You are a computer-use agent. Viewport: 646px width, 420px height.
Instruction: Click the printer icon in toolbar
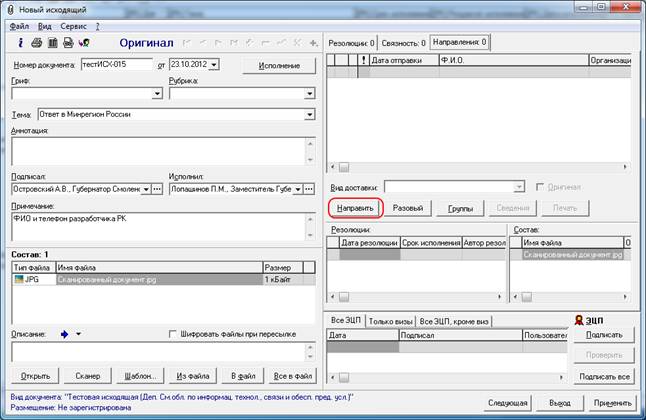click(37, 43)
